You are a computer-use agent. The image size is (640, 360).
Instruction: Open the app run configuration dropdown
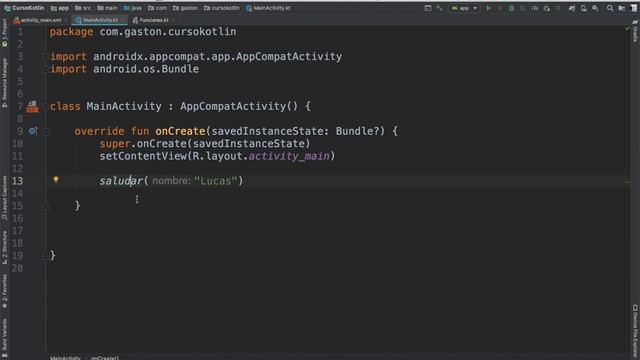464,8
